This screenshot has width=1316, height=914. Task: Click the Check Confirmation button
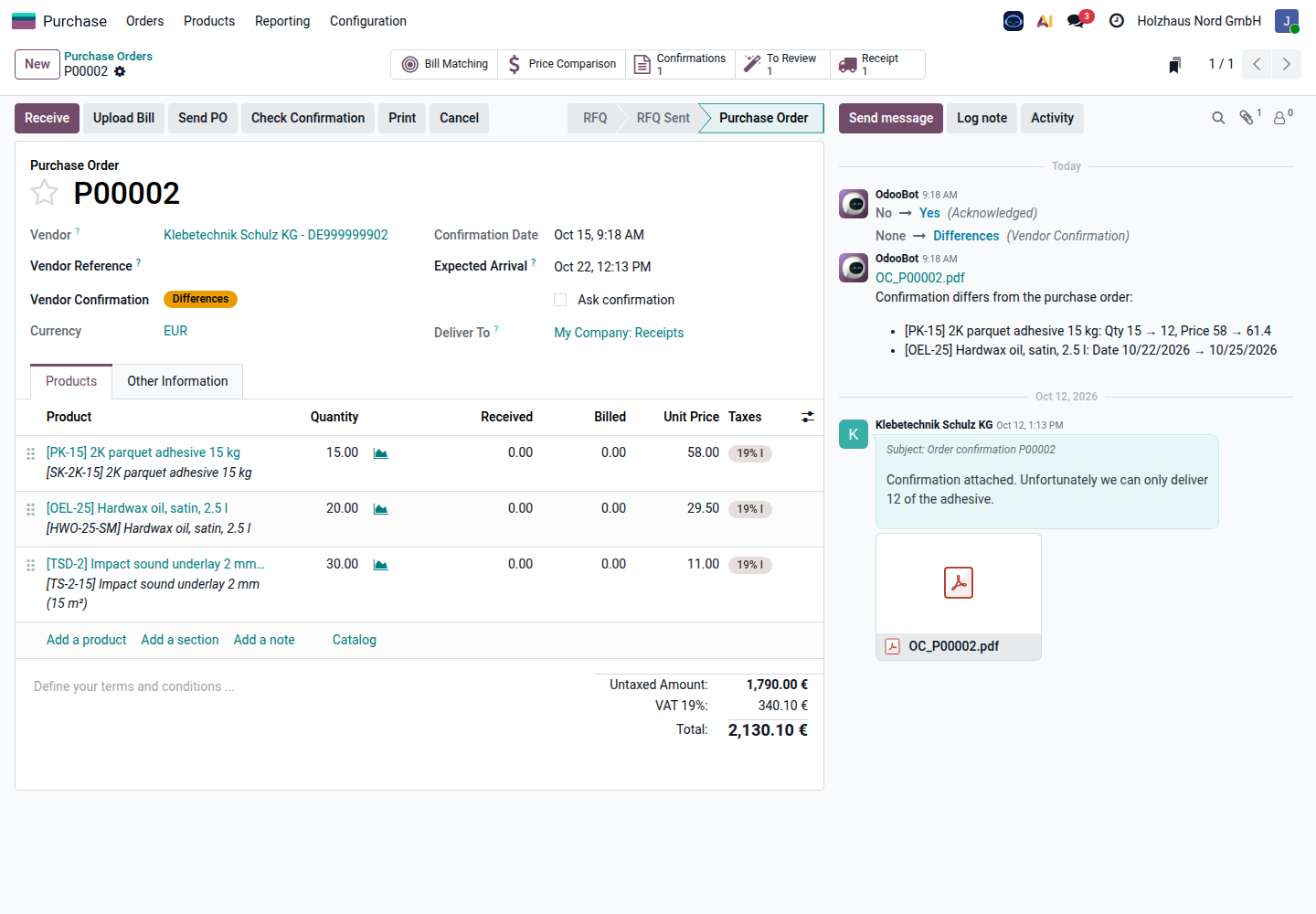[308, 118]
